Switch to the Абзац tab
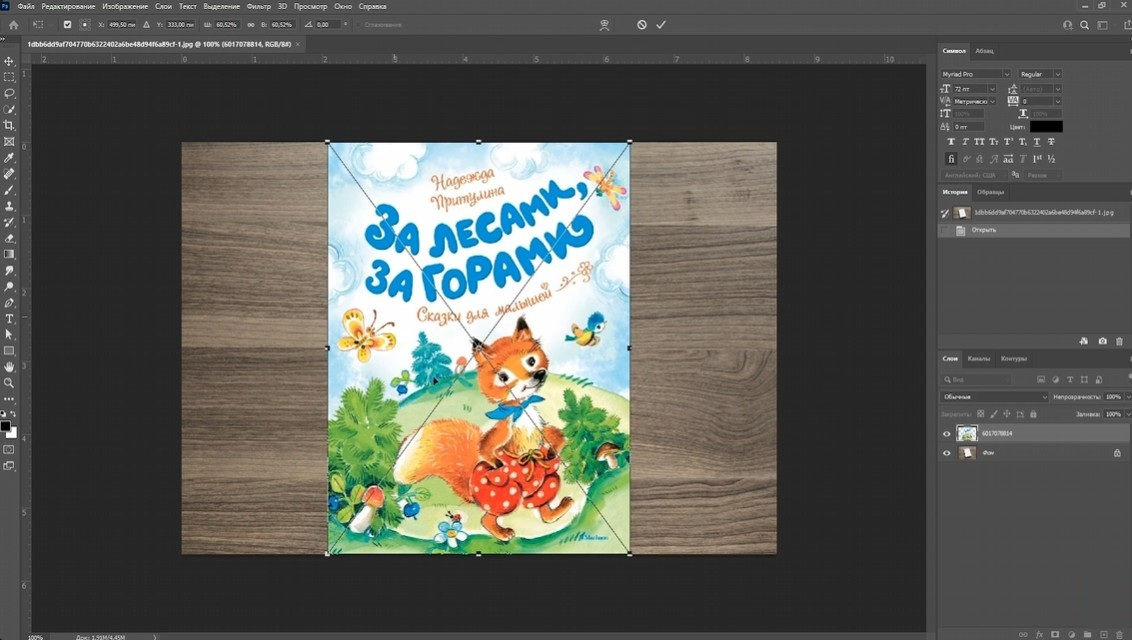 [984, 51]
